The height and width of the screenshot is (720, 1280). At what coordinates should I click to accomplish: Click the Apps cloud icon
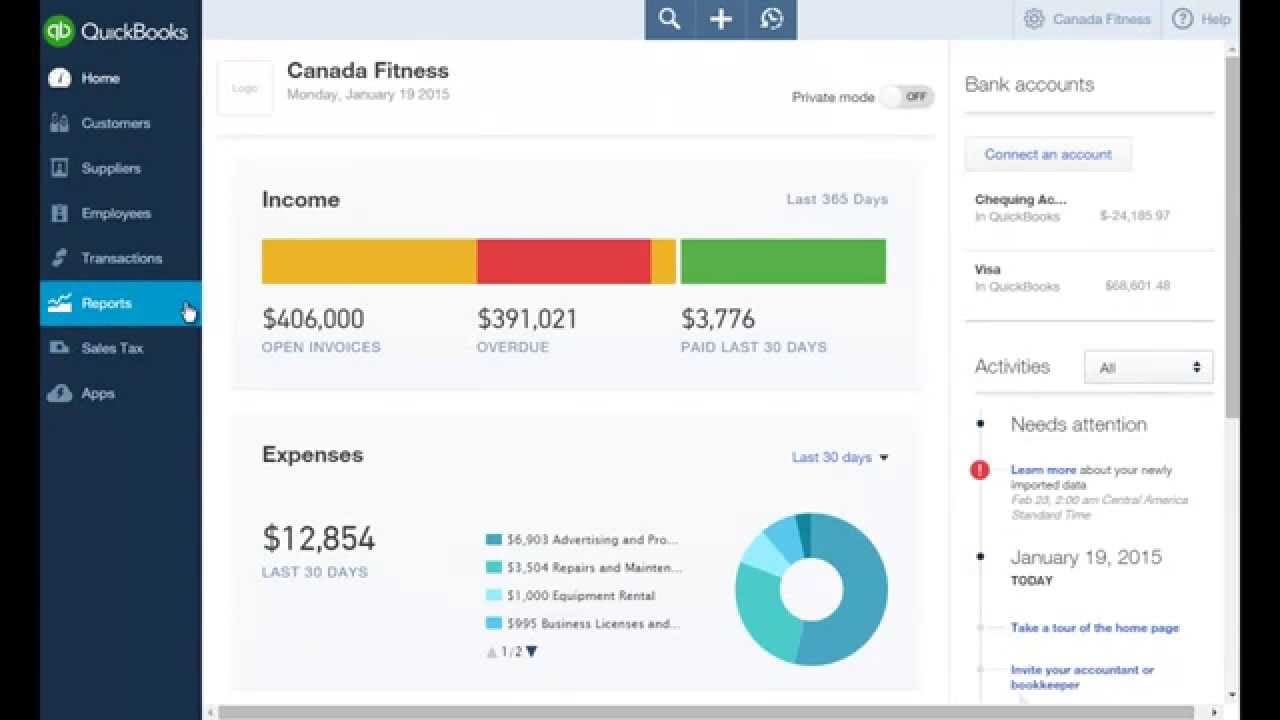coord(60,393)
